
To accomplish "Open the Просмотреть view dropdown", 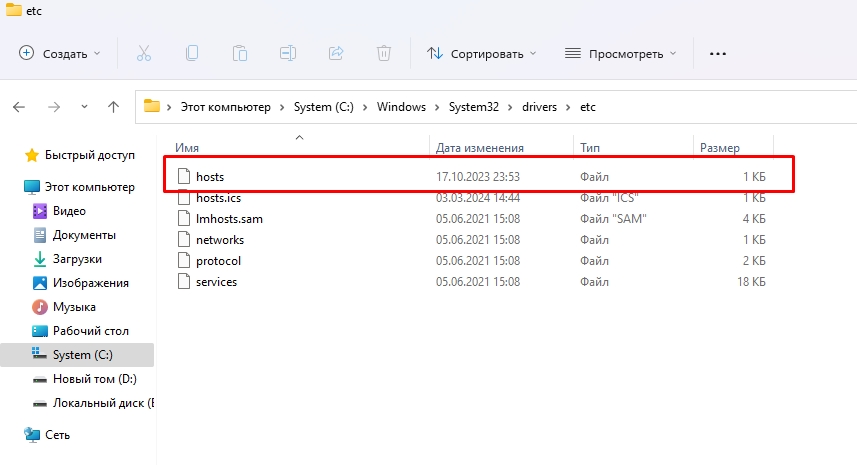I will click(620, 53).
